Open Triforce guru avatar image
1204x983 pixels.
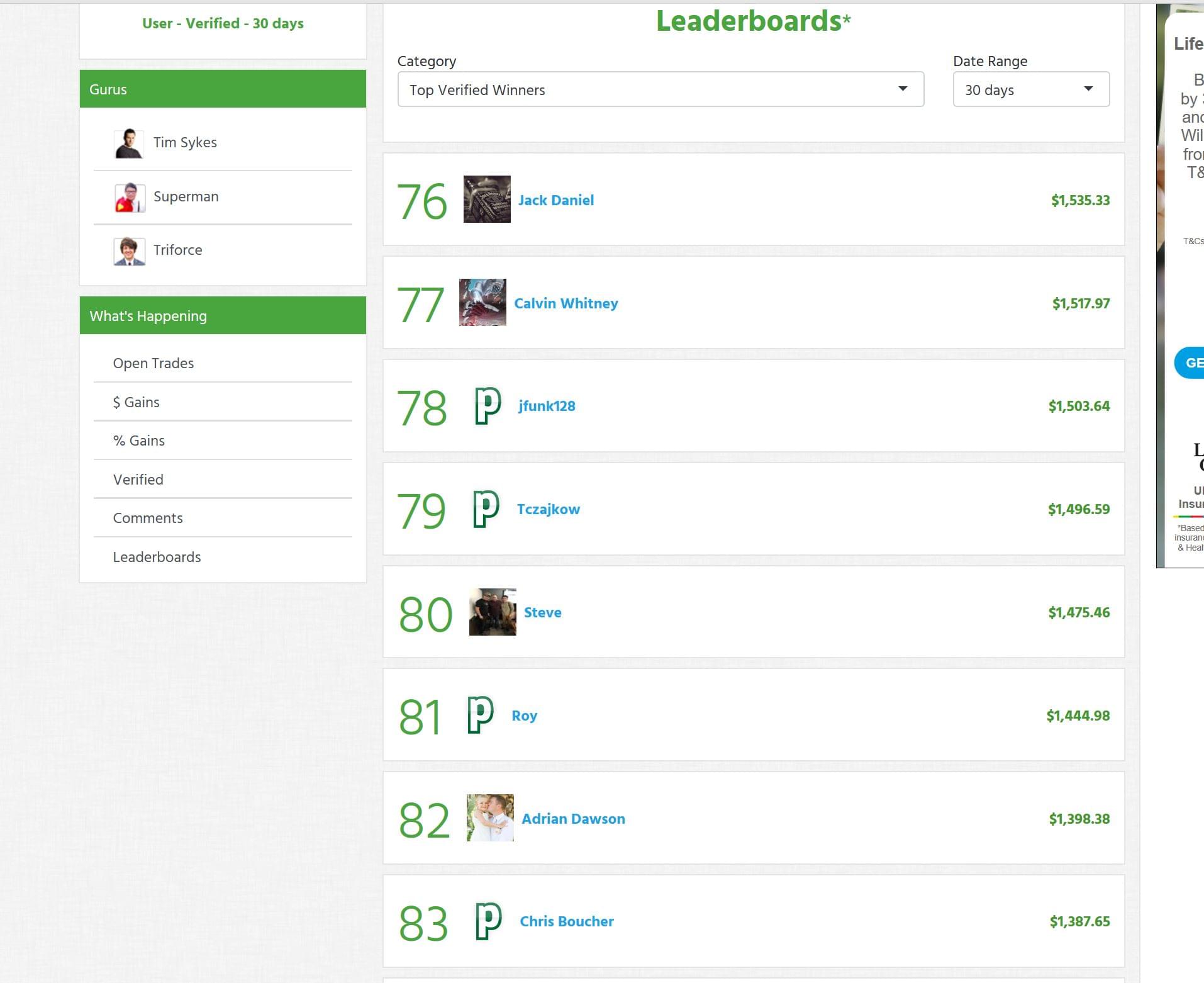(x=130, y=251)
